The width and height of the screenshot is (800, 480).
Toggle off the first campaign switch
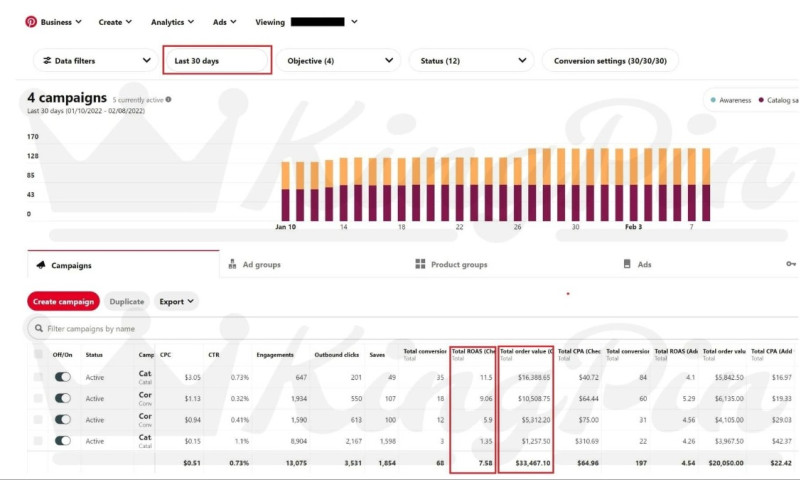[x=62, y=377]
